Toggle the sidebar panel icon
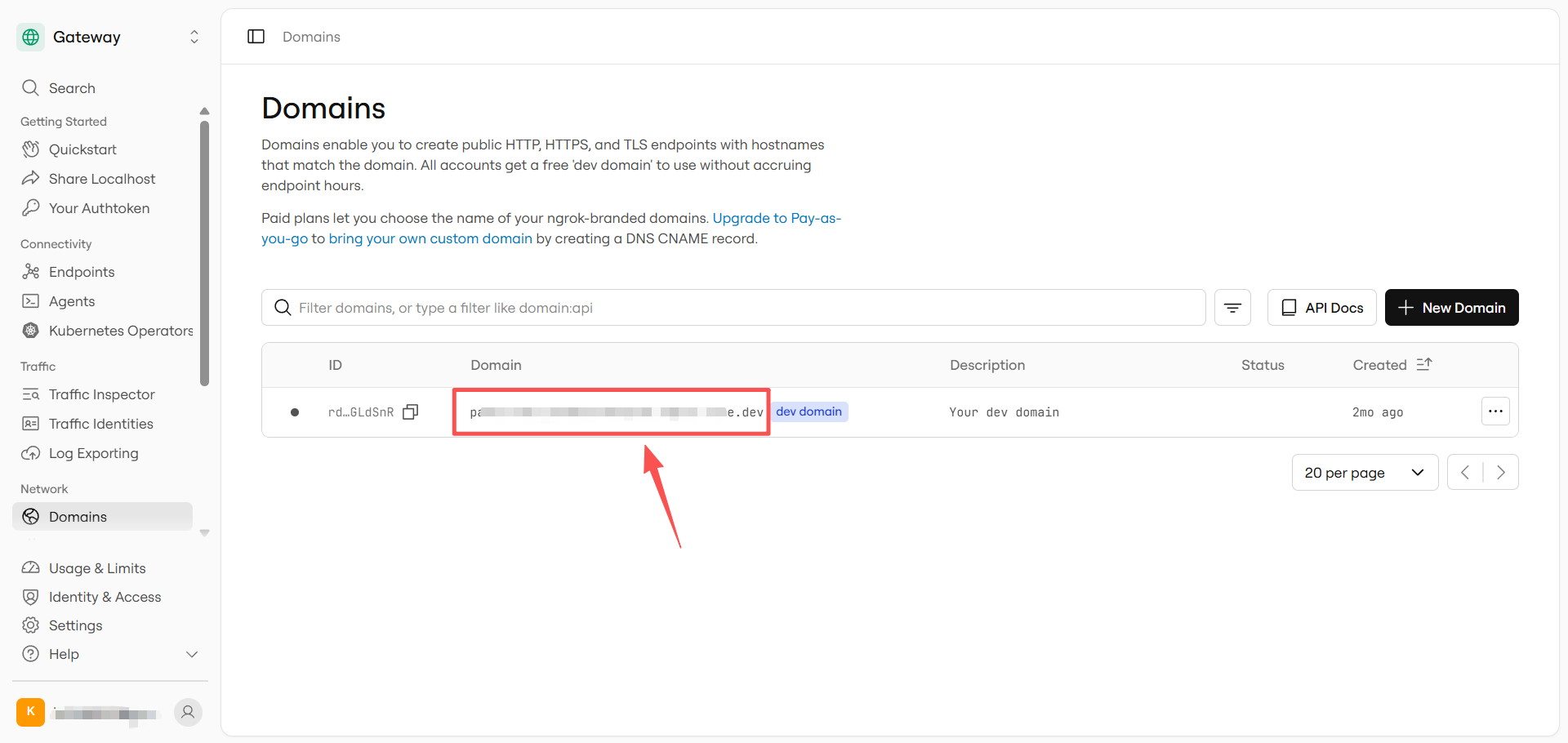Viewport: 1568px width, 743px height. pos(256,37)
